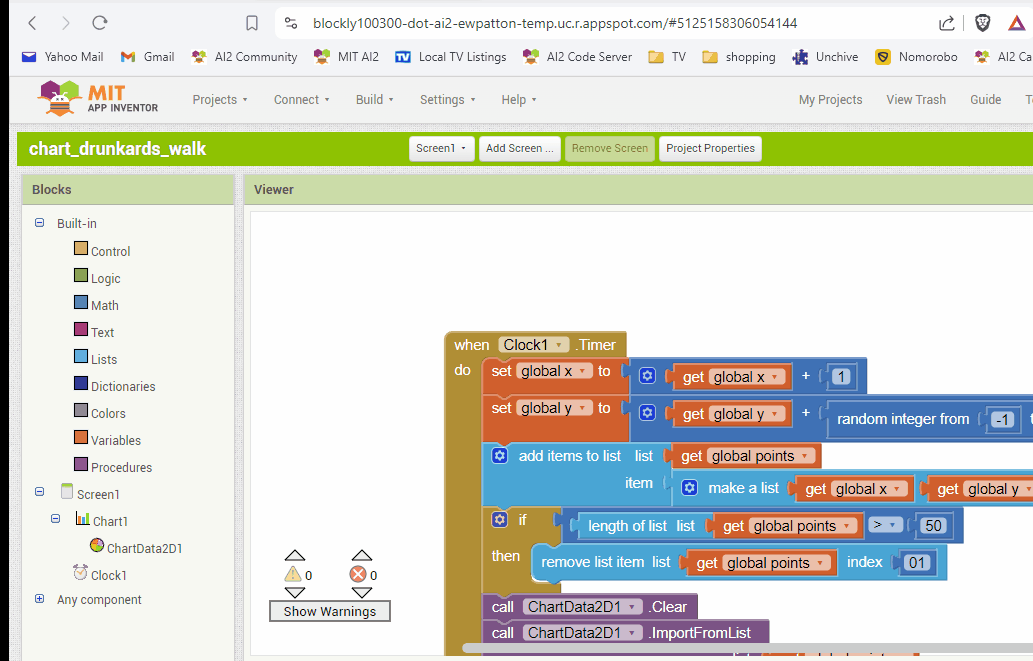Toggle Show Warnings

click(x=329, y=611)
